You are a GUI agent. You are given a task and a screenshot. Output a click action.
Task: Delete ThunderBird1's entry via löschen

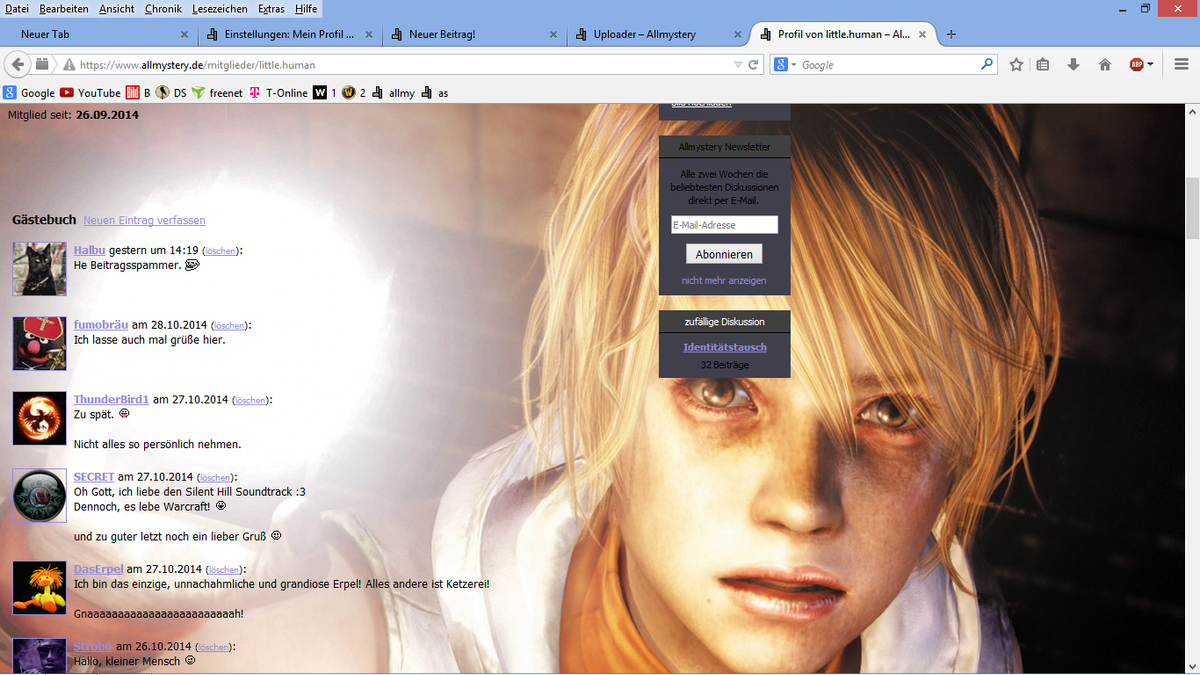coord(250,401)
